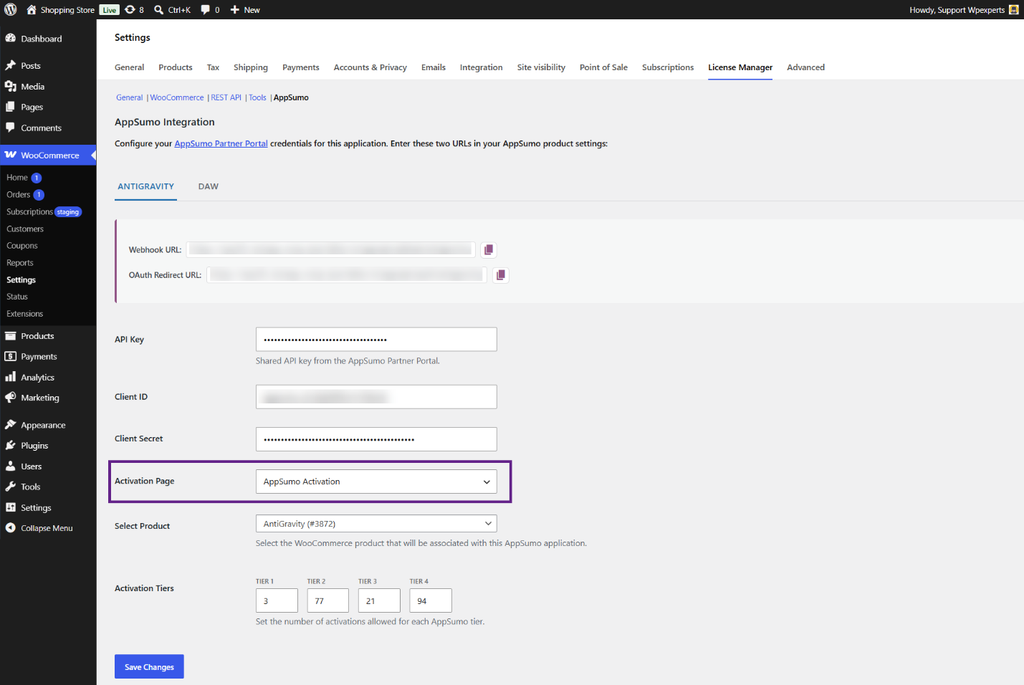Select the License Manager tab
The image size is (1024, 685).
[x=740, y=67]
